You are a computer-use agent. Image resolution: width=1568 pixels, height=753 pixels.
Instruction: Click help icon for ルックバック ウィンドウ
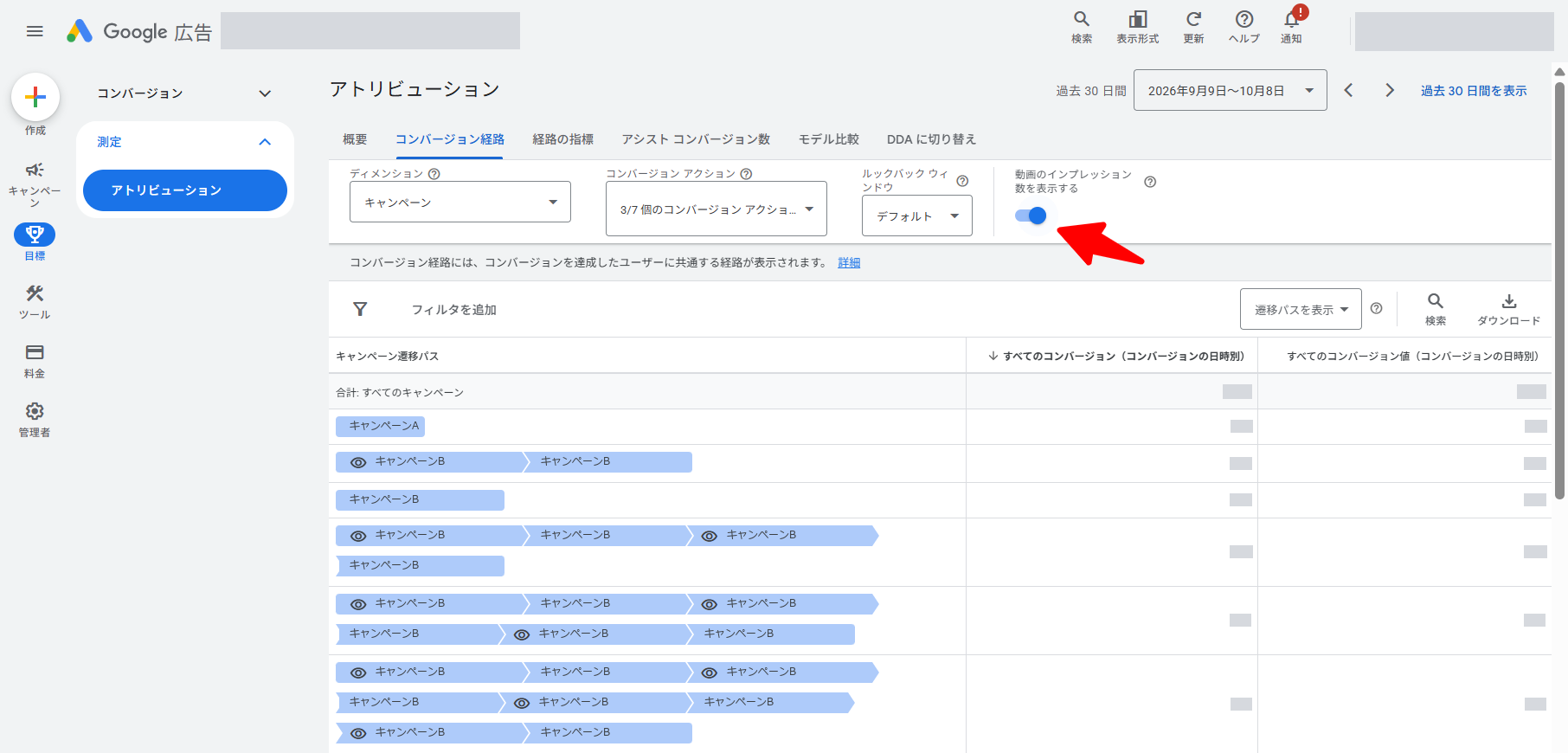(962, 181)
